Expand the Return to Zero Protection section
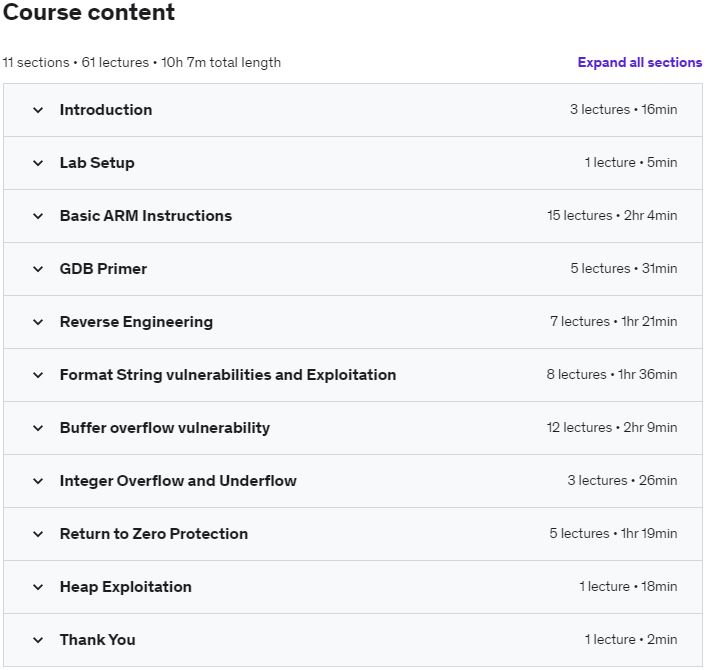Viewport: 706px width, 670px height. [38, 534]
